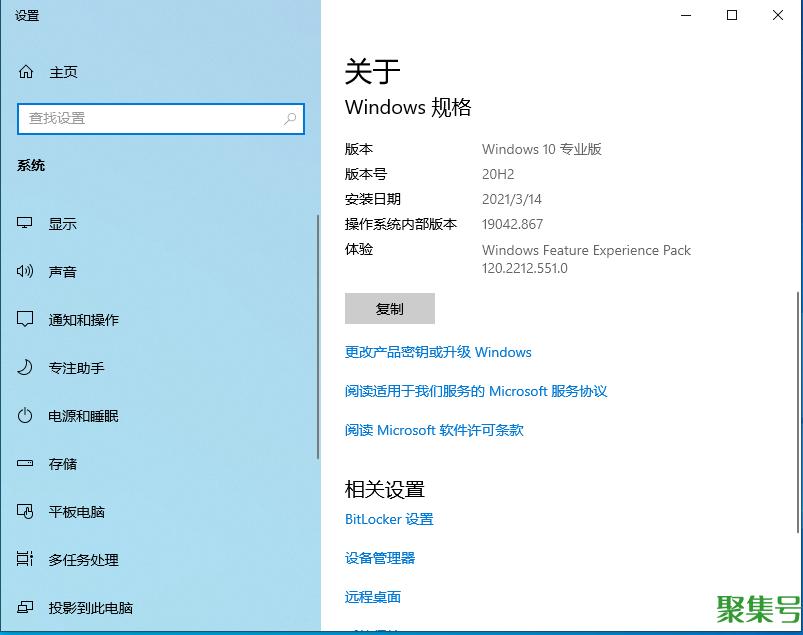Open the 显示 display monitor icon

coord(26,224)
